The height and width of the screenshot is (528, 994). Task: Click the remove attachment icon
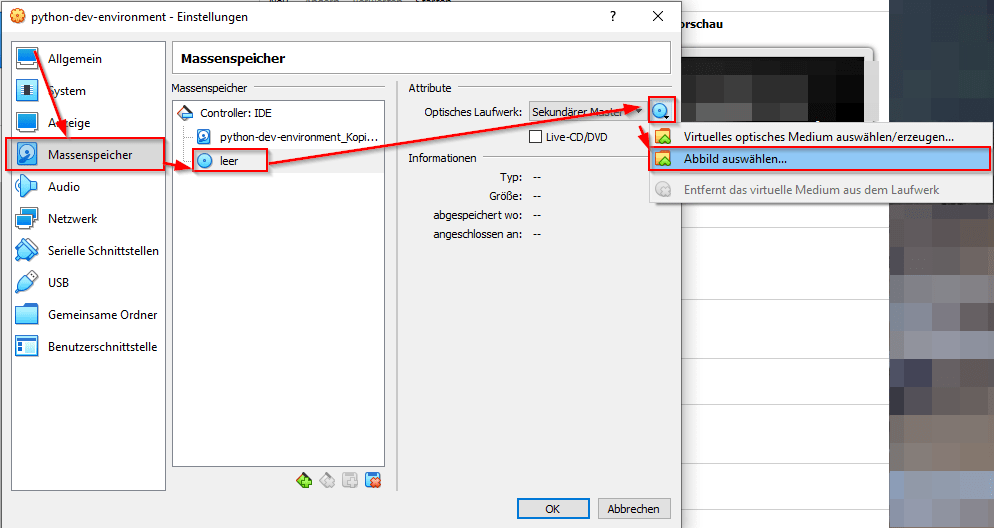point(373,480)
